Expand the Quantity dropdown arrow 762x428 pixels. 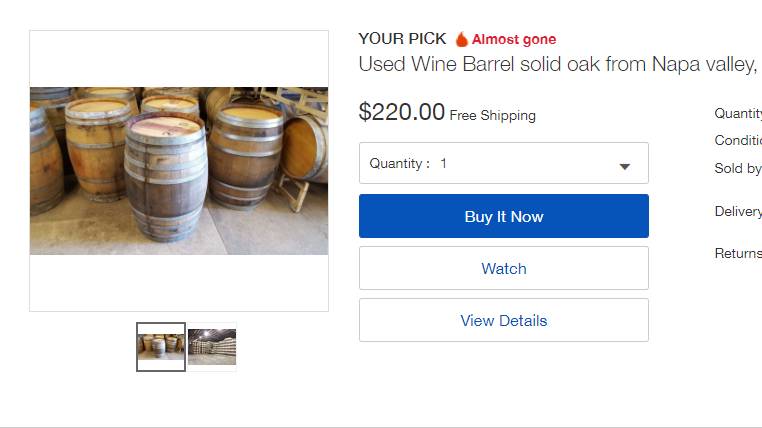(624, 166)
